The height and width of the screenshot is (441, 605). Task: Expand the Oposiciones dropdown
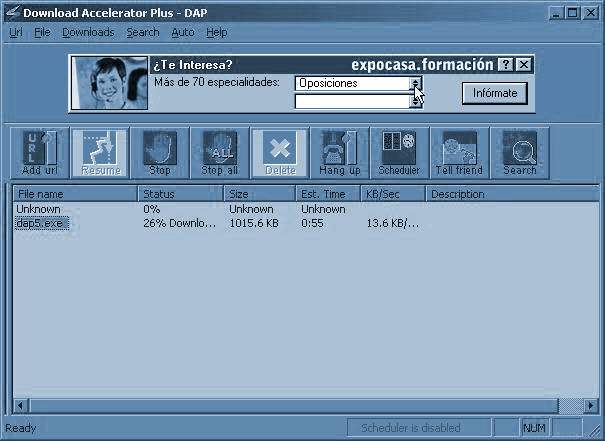click(x=416, y=83)
